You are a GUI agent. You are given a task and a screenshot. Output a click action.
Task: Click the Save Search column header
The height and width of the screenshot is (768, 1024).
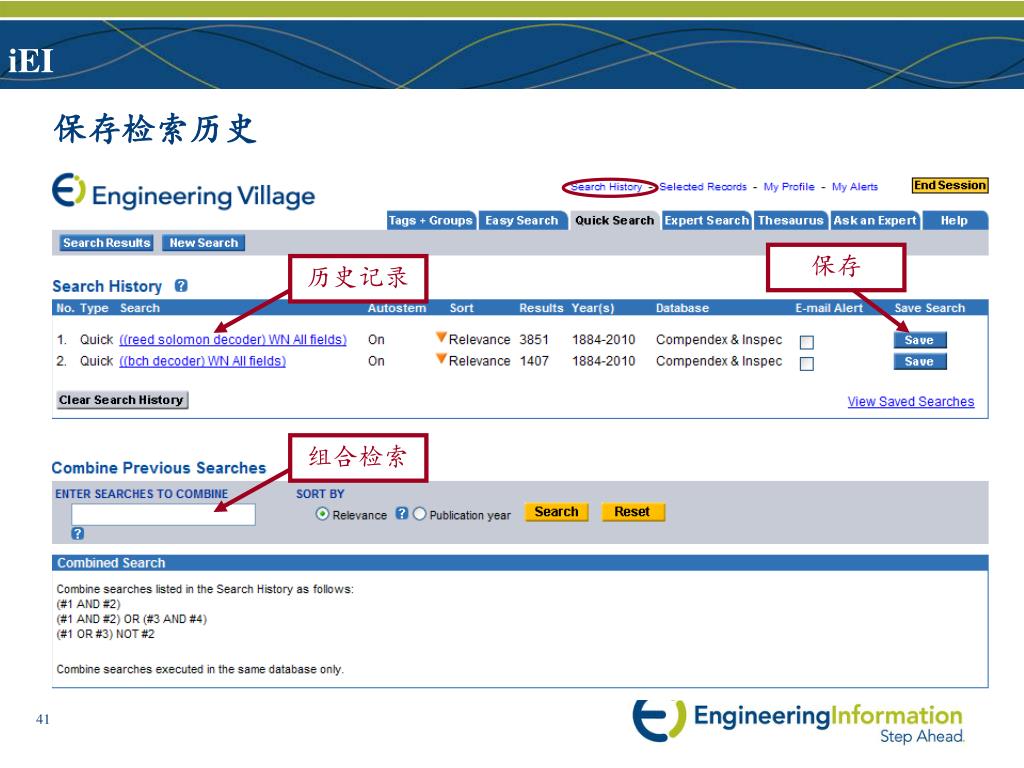click(930, 308)
